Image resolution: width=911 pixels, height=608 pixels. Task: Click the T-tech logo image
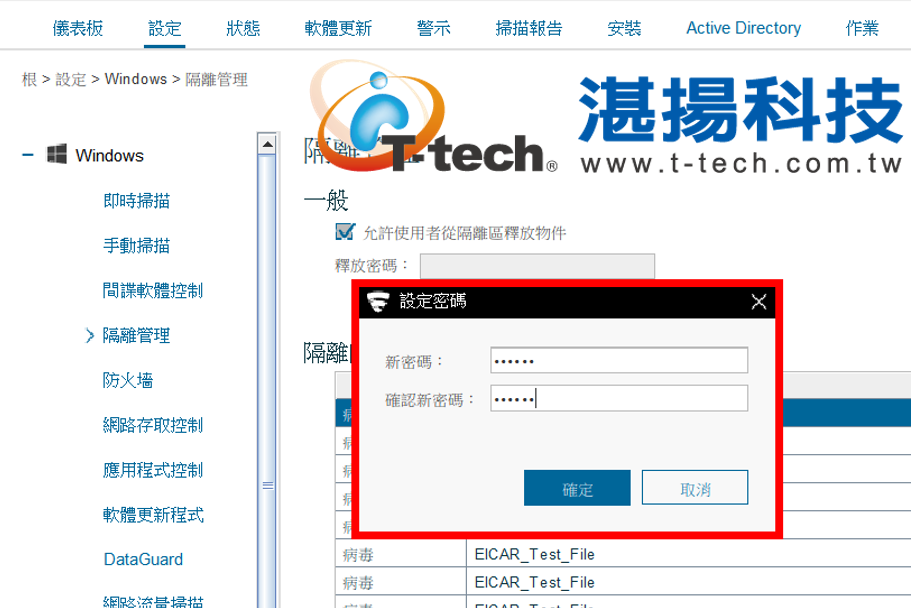[433, 118]
